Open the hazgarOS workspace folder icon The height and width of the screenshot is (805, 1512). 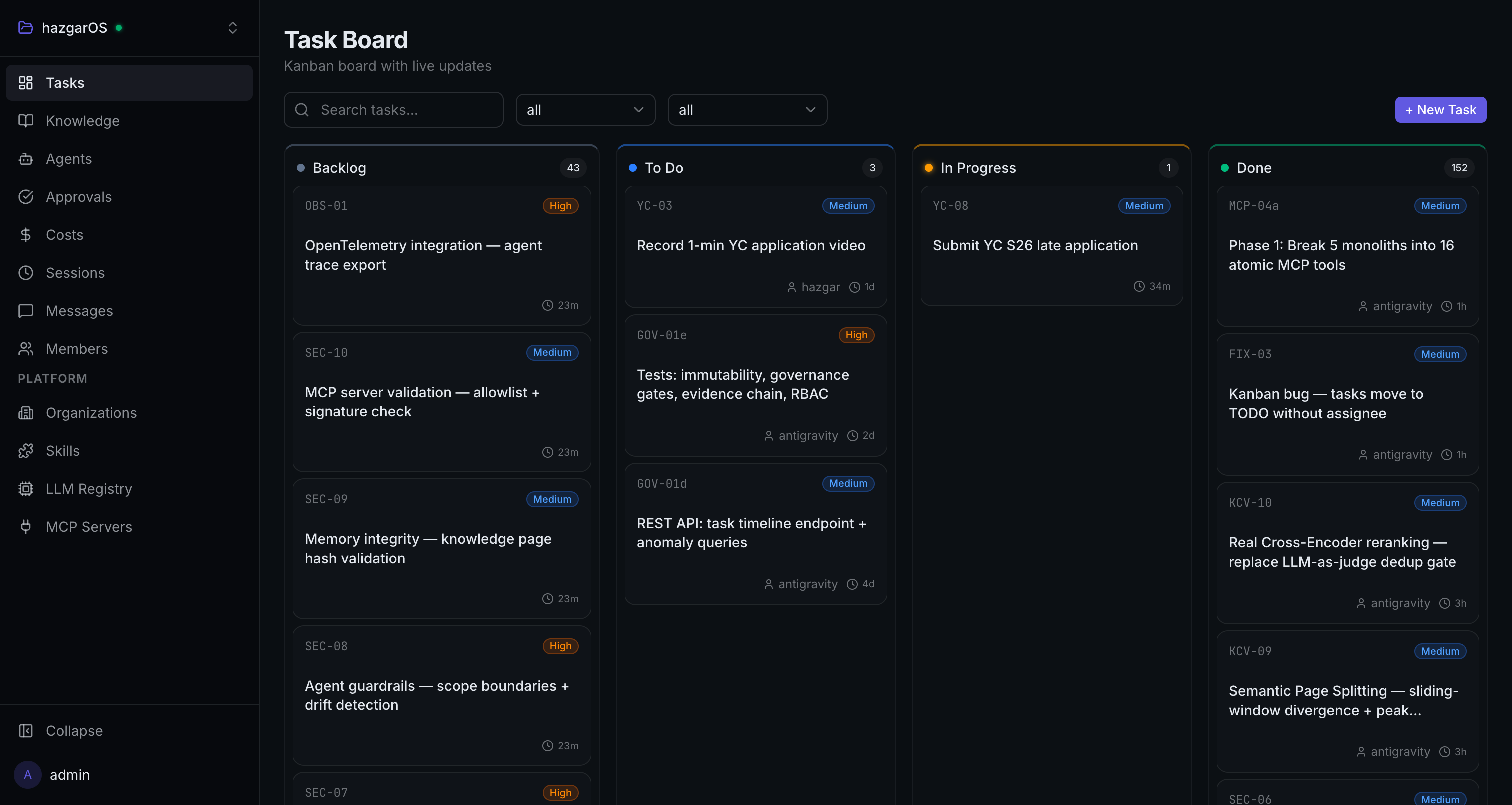click(x=25, y=27)
